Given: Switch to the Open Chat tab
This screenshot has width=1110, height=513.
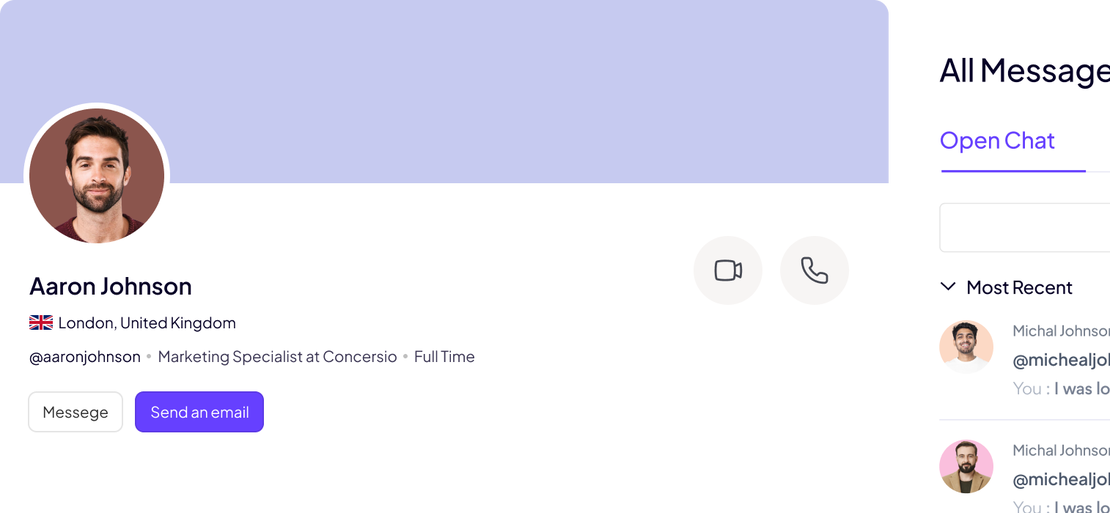Looking at the screenshot, I should (x=997, y=141).
